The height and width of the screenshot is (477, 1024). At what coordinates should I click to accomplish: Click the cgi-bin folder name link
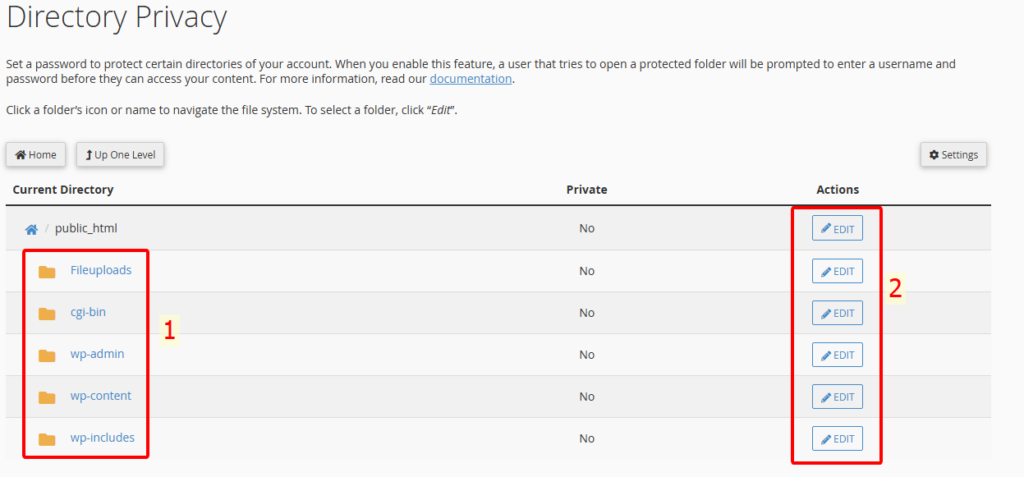pos(88,312)
